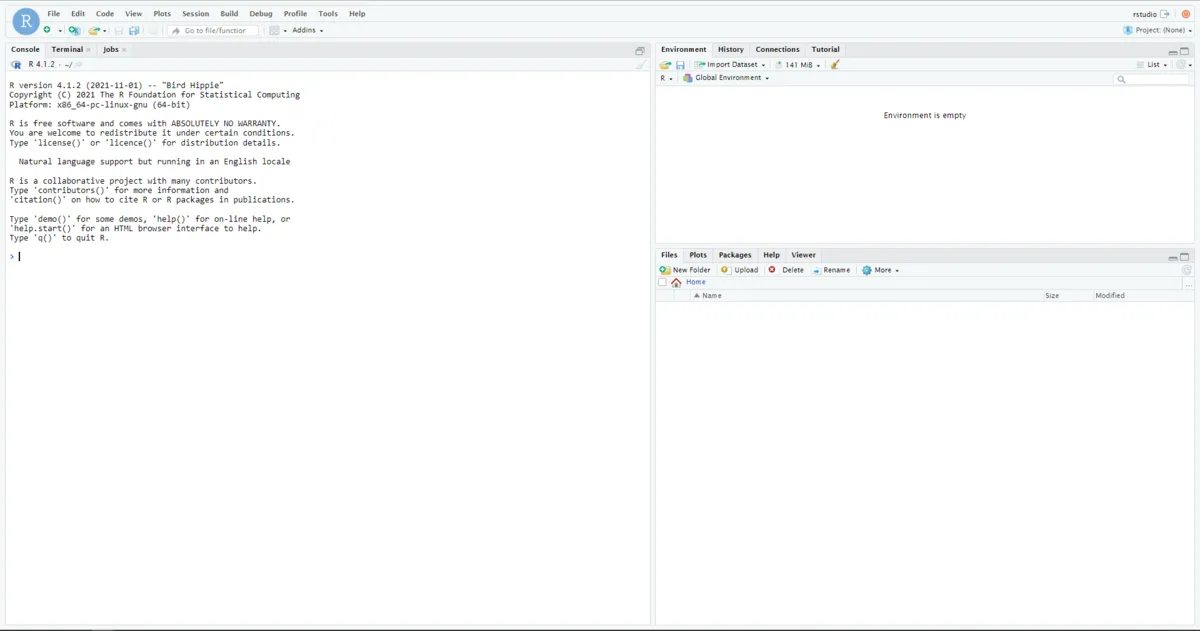Sort files by the Name column header
The height and width of the screenshot is (631, 1200).
coord(712,296)
